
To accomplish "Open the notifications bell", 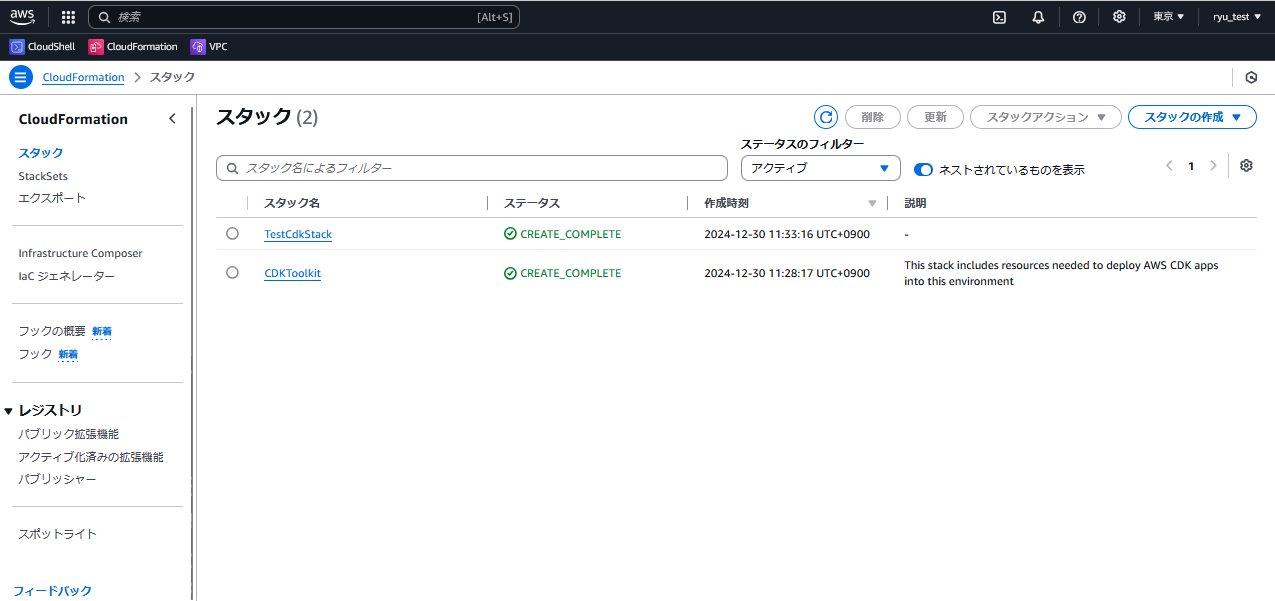I will 1038,17.
